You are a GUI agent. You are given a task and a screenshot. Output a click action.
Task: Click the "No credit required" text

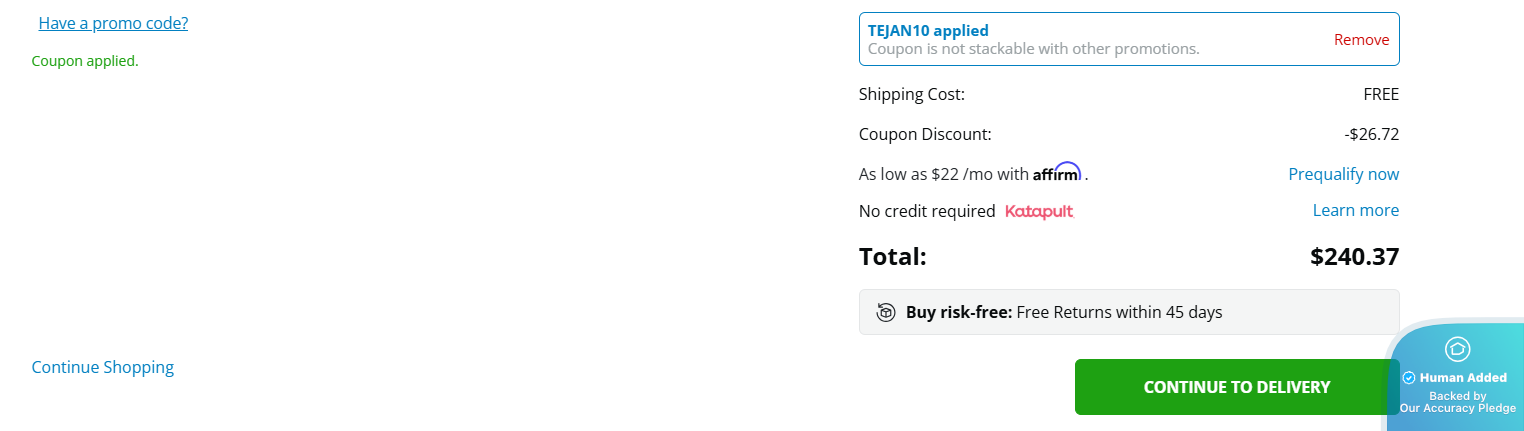927,211
